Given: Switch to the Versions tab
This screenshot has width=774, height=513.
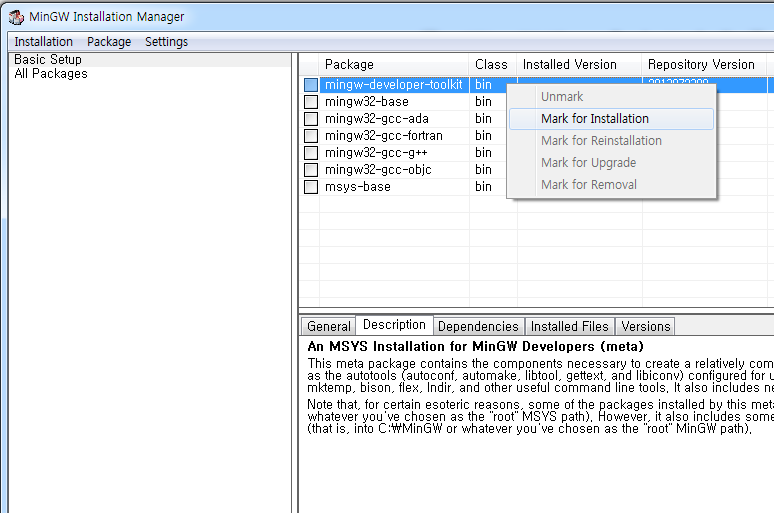Looking at the screenshot, I should point(646,326).
